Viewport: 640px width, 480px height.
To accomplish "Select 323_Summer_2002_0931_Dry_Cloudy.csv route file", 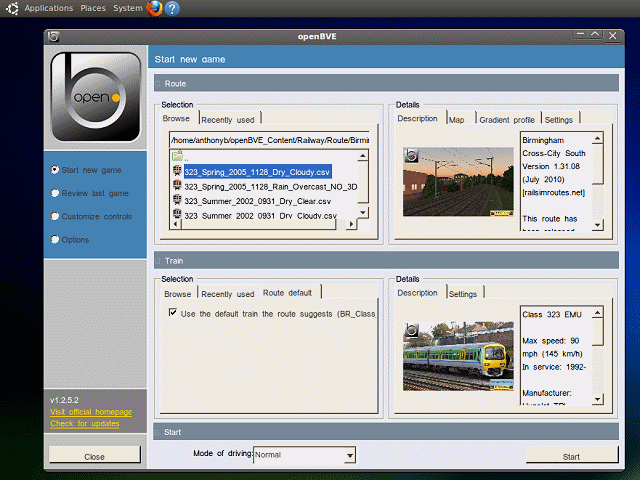I will [x=260, y=216].
